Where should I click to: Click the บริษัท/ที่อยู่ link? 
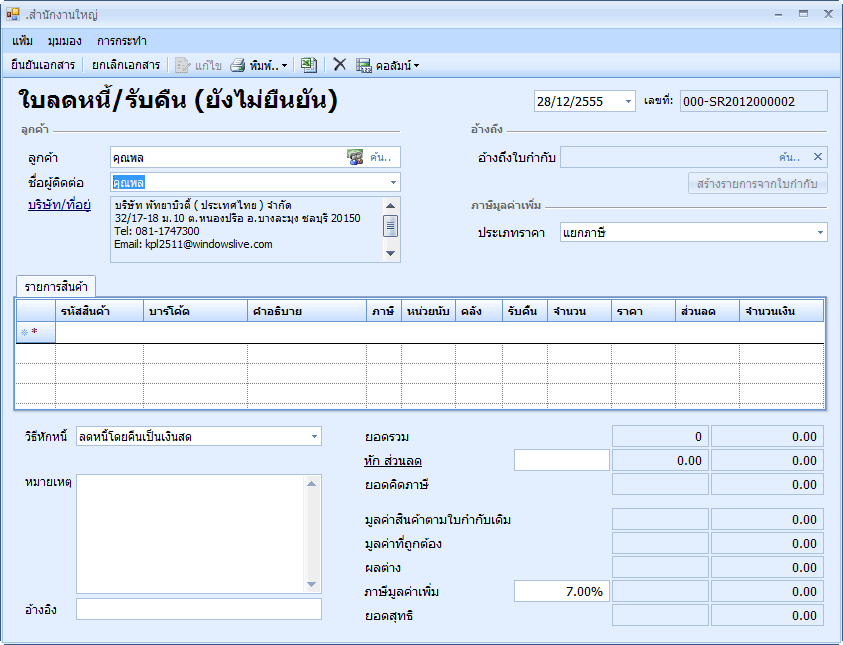point(60,206)
